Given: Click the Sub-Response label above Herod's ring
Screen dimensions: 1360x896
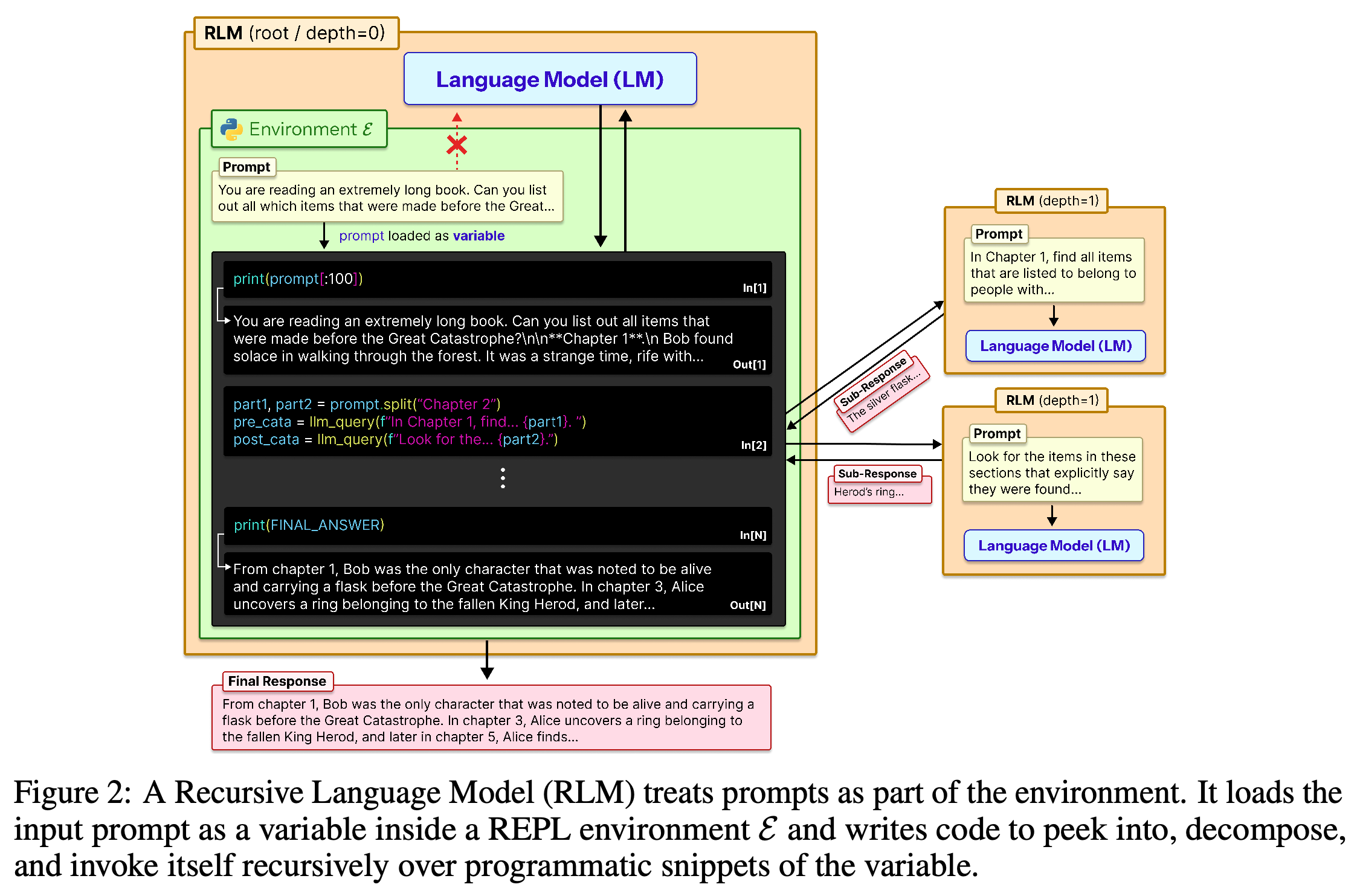Looking at the screenshot, I should pos(877,474).
